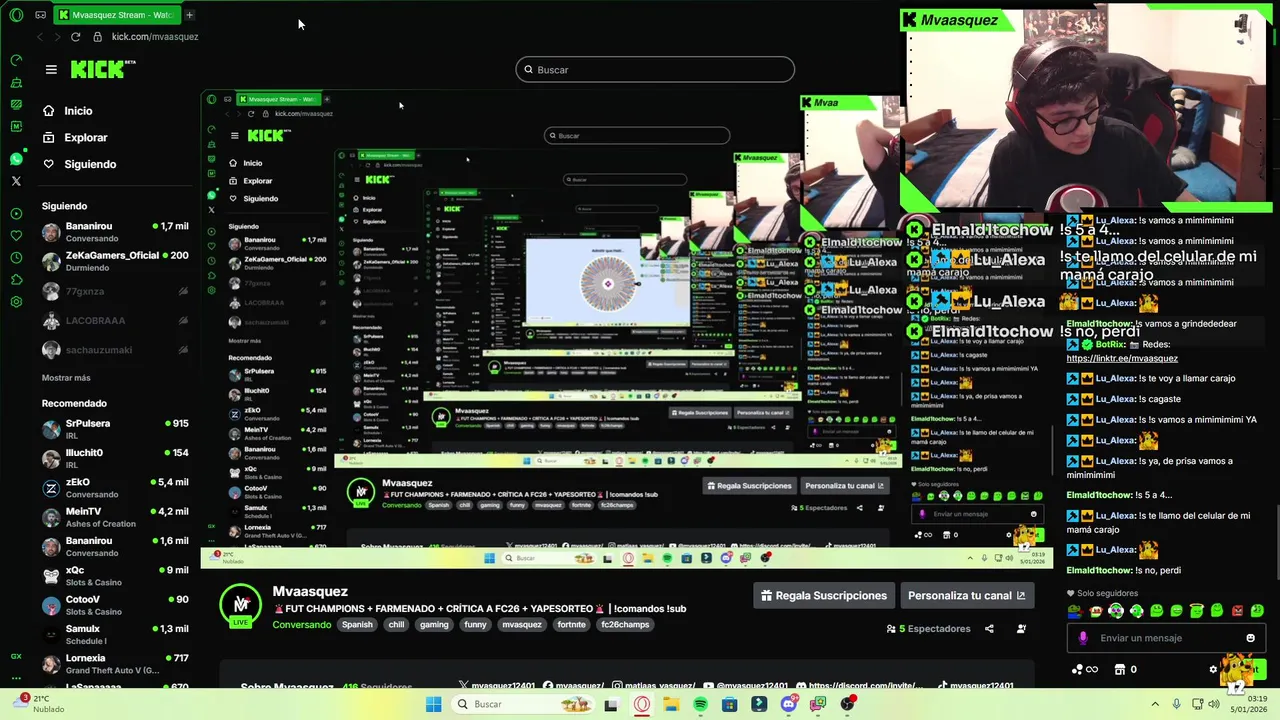
Task: Click the KICK beta logo
Action: [103, 69]
